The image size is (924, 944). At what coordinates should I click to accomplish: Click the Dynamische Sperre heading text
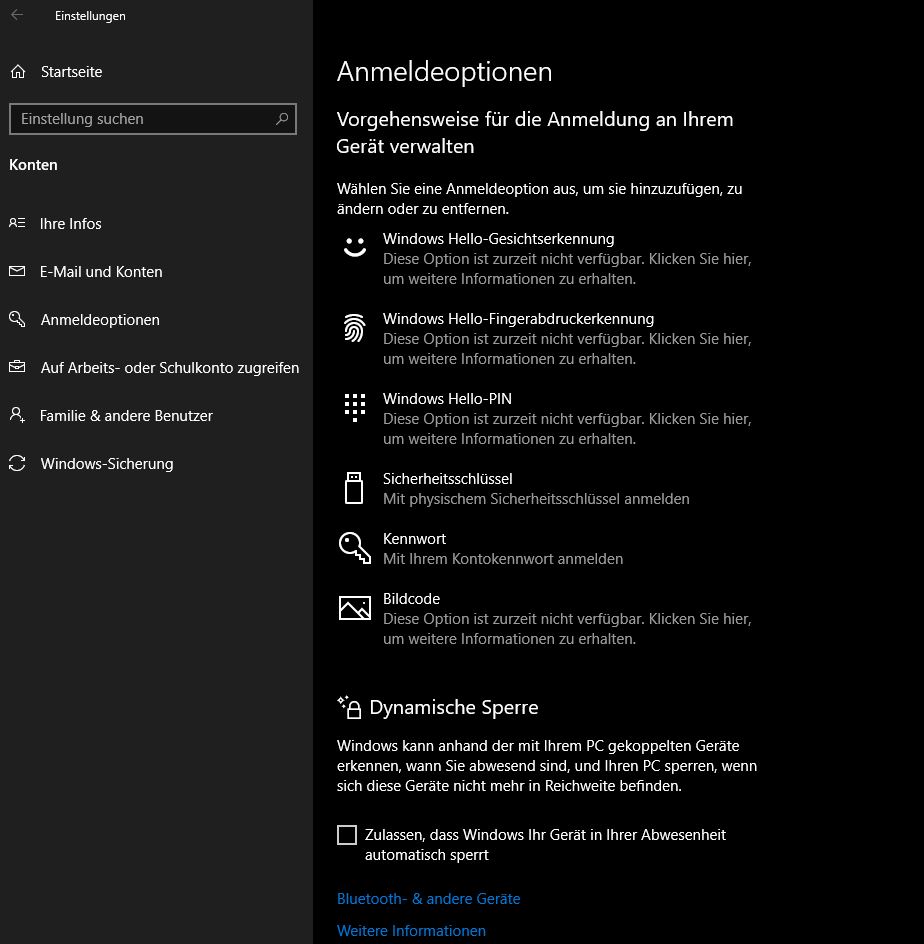[454, 707]
